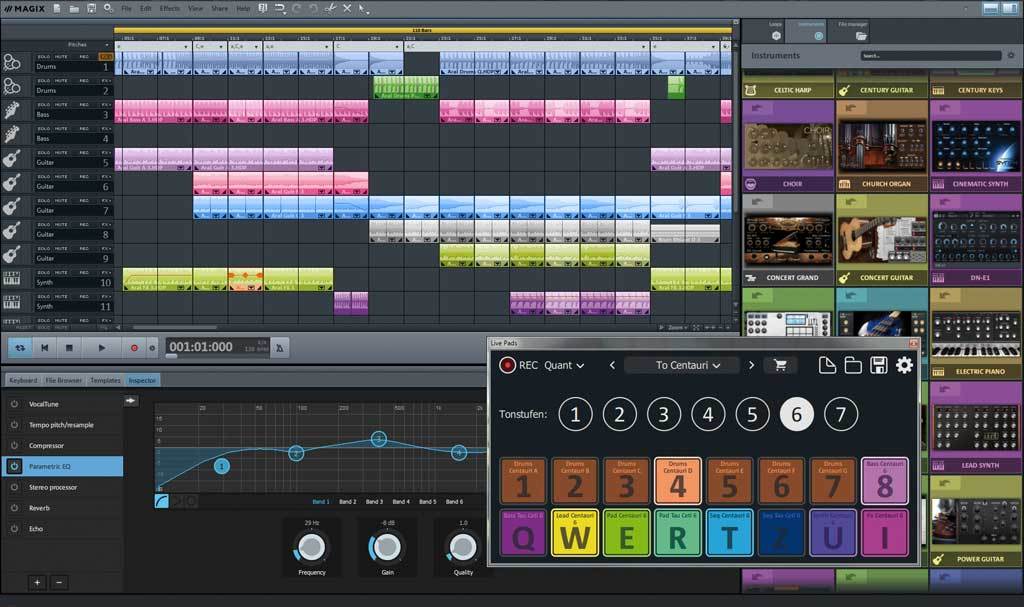Image resolution: width=1024 pixels, height=607 pixels.
Task: Start playback with the transport play button
Action: 101,347
